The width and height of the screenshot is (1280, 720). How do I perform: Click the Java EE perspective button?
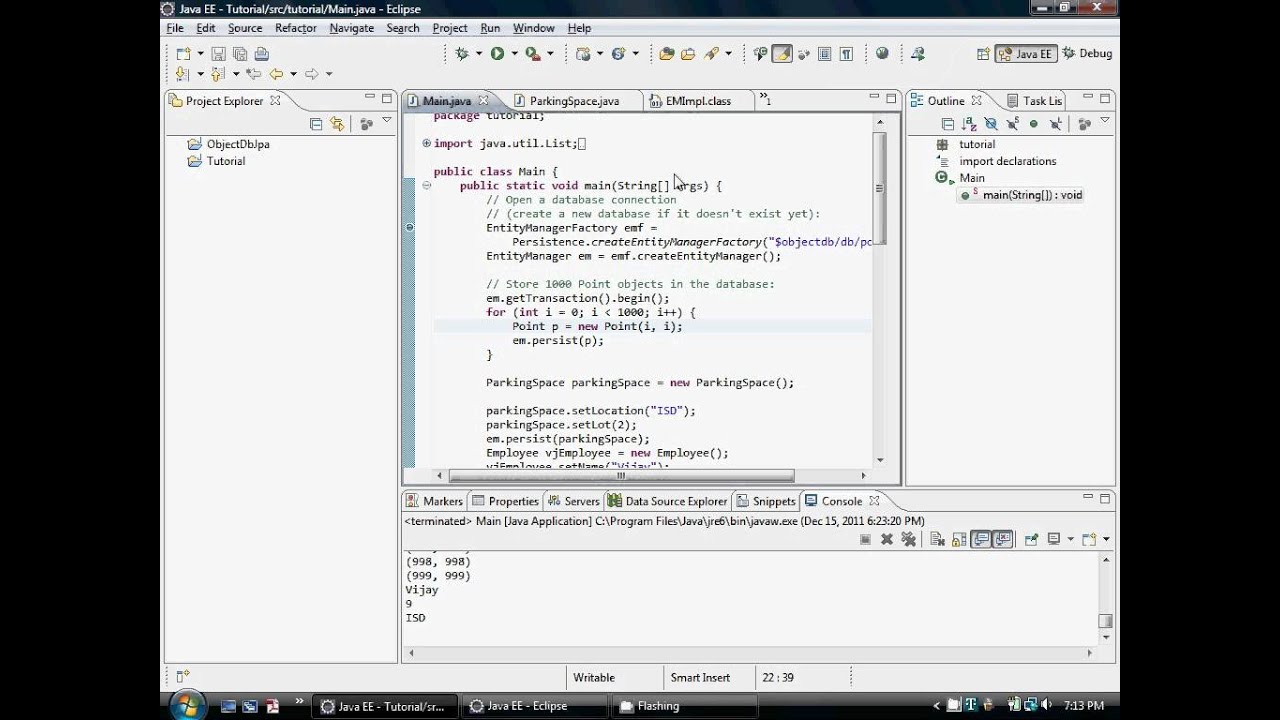point(1025,54)
